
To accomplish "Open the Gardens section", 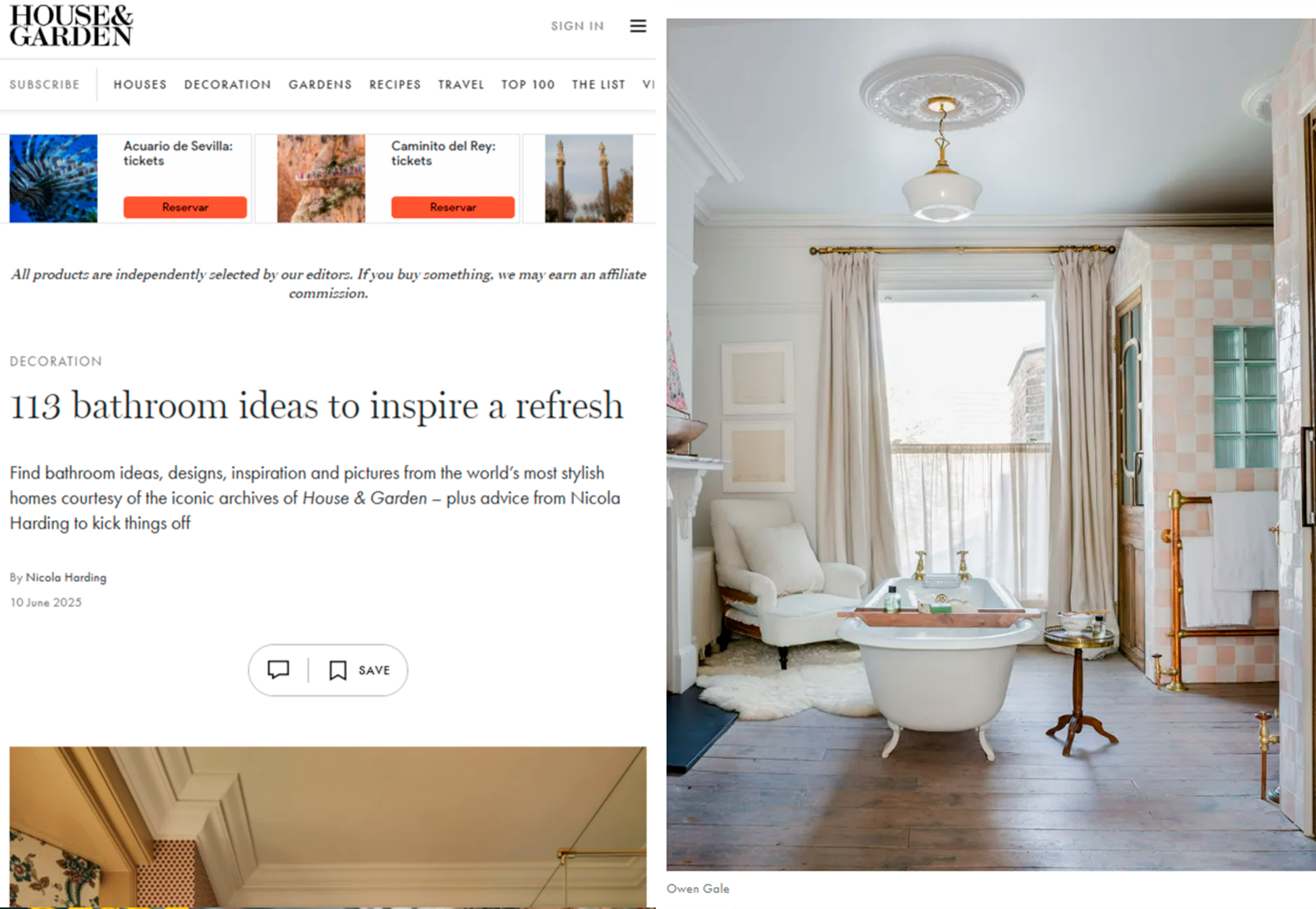I will (x=320, y=84).
